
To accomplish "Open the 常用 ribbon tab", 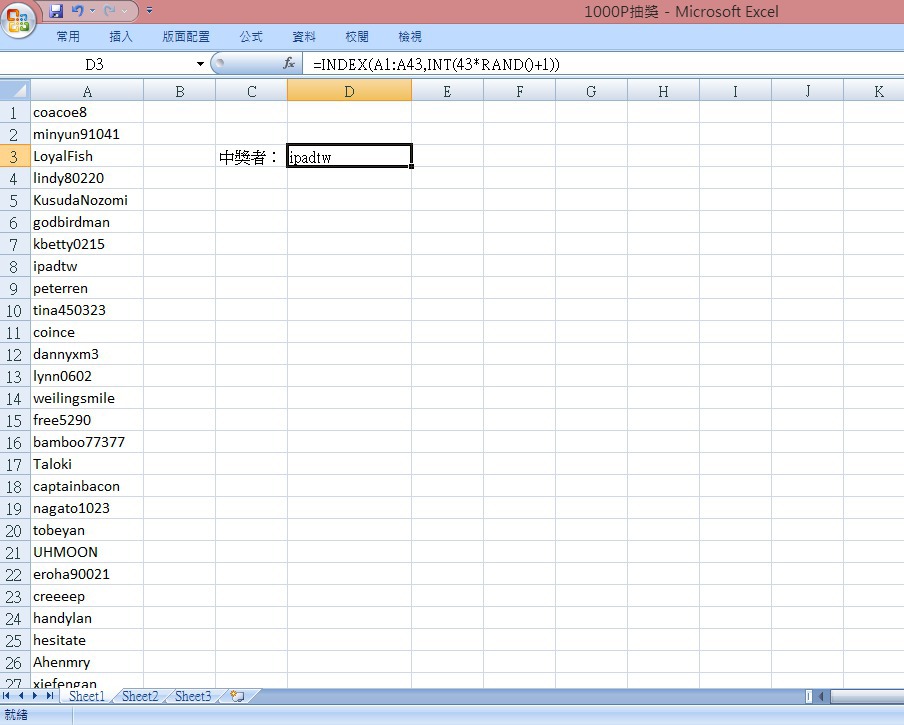I will click(68, 37).
